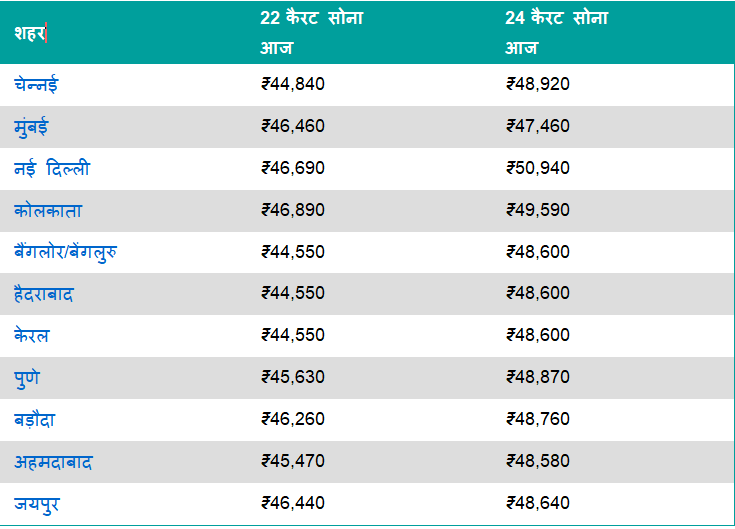Click the ₹44,840 price cell

click(x=292, y=84)
